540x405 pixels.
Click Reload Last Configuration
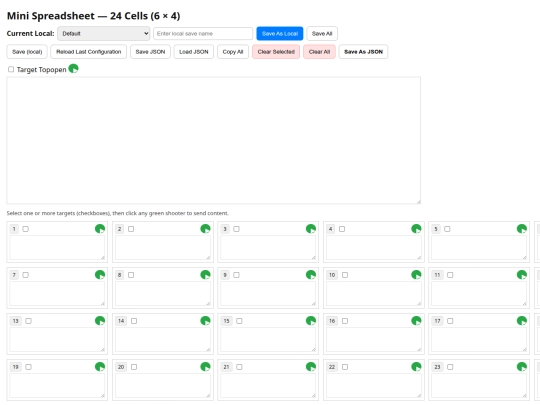coord(89,52)
